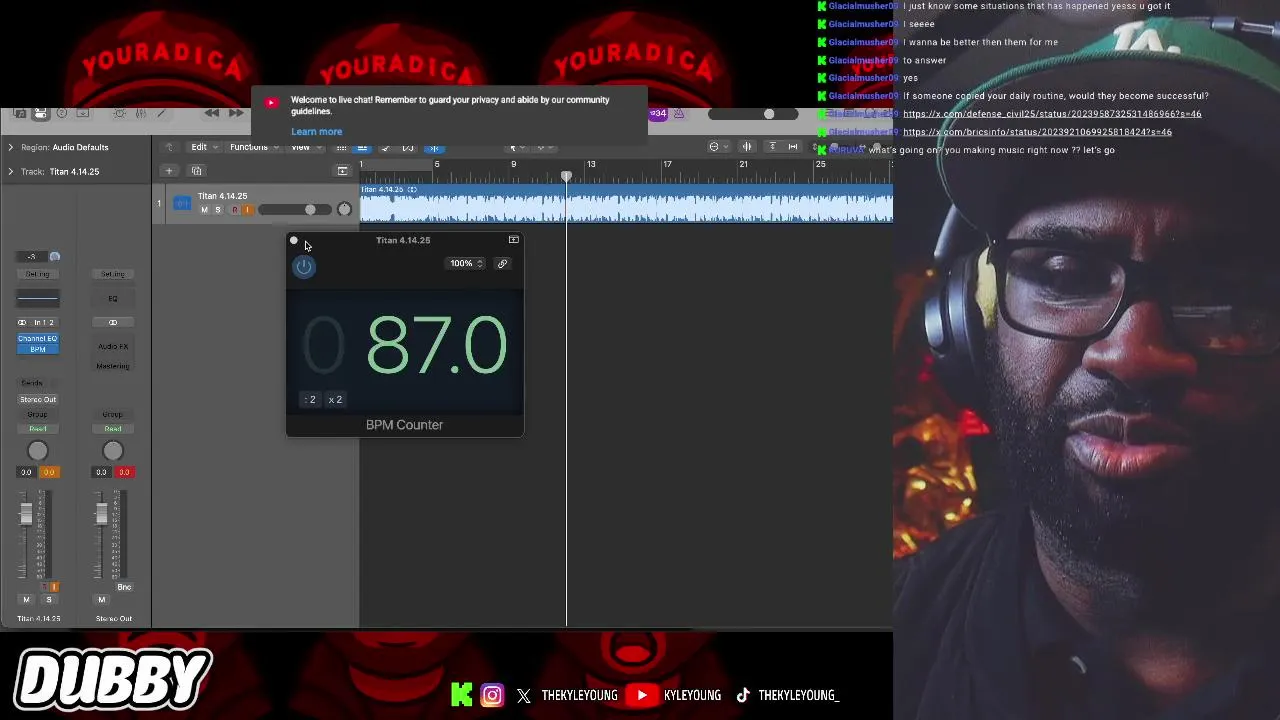Open Quick Help question mark icon
This screenshot has height=720, width=1280.
tap(62, 113)
